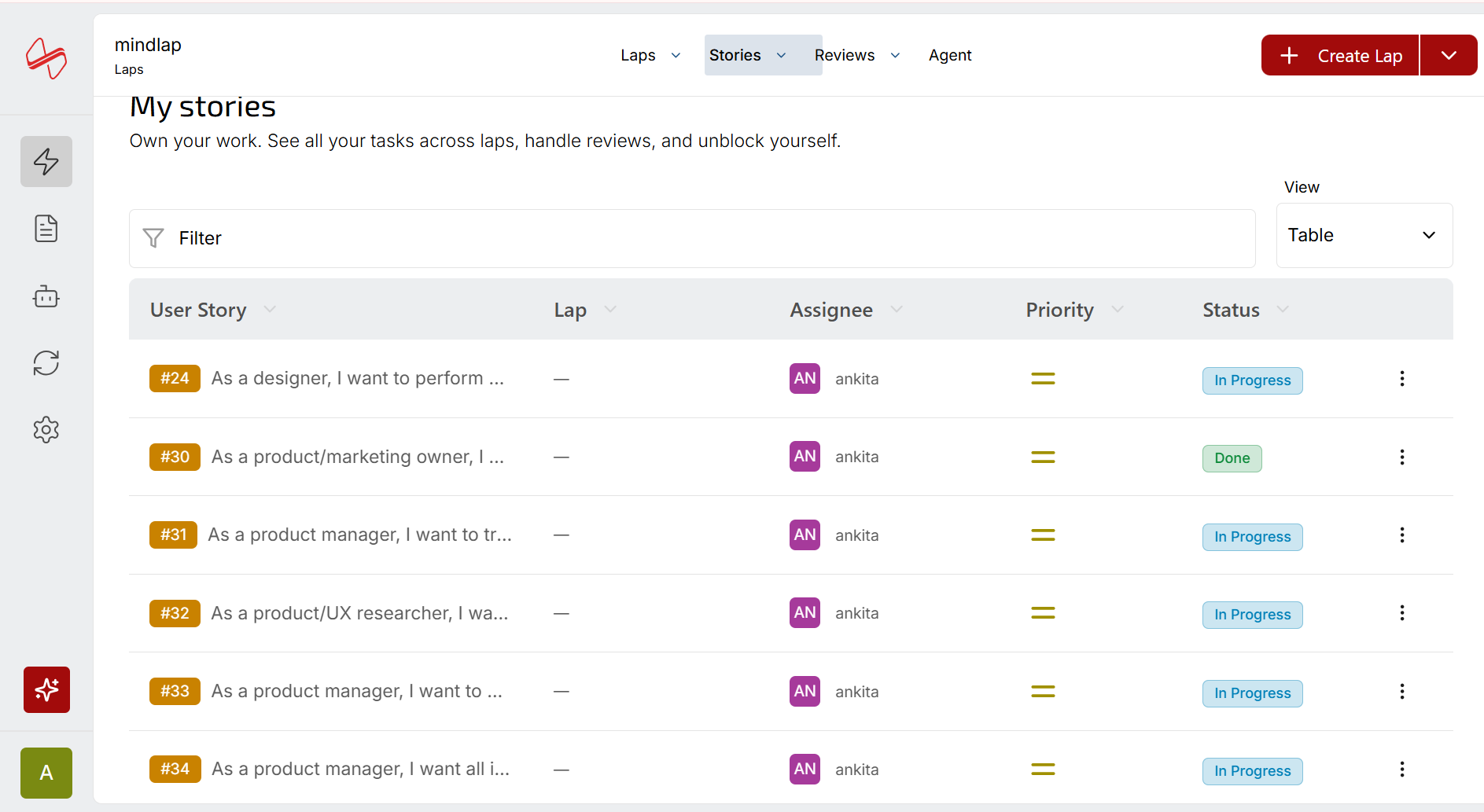1484x812 pixels.
Task: Open the Priority column sort chevron
Action: [x=1118, y=310]
